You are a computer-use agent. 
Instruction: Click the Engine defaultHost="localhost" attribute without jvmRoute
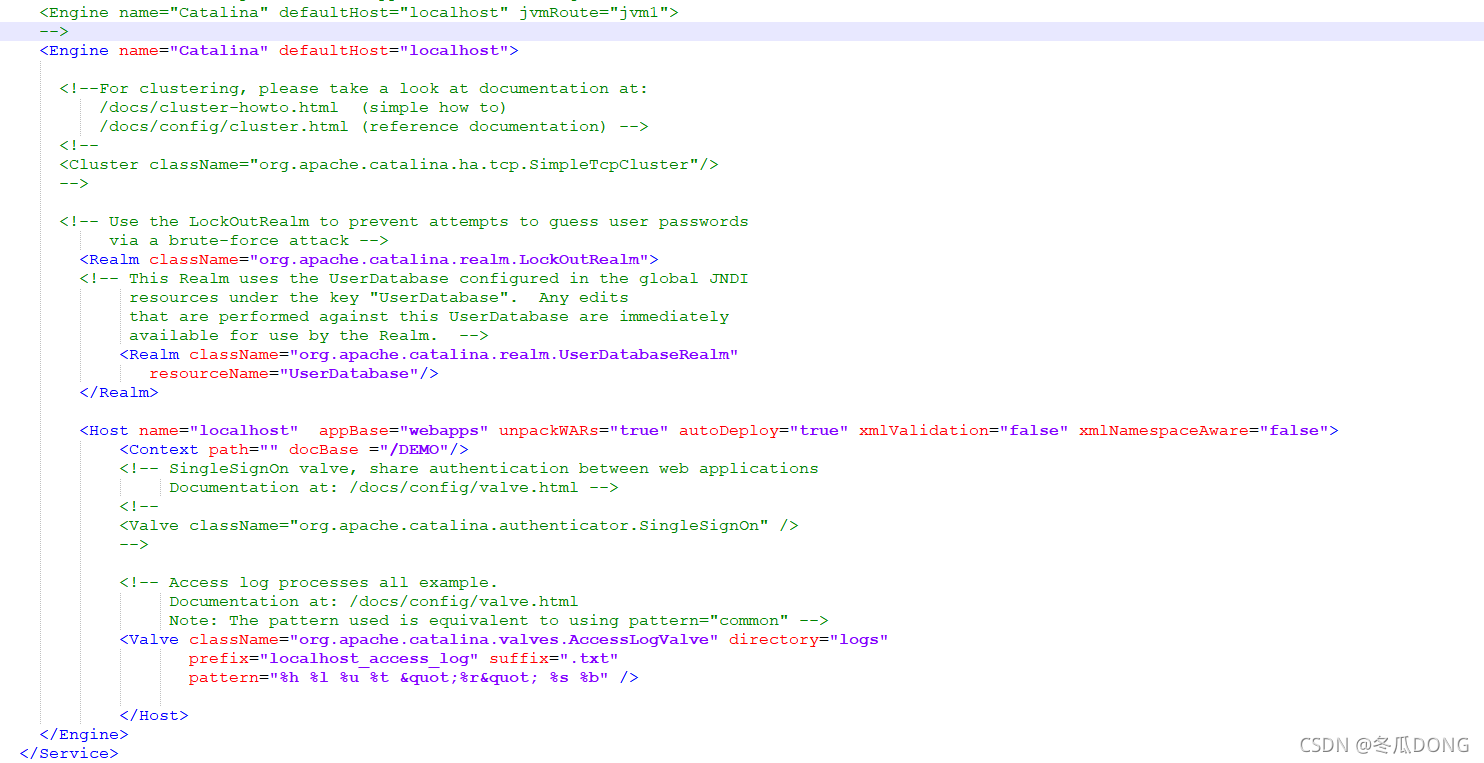[x=393, y=50]
